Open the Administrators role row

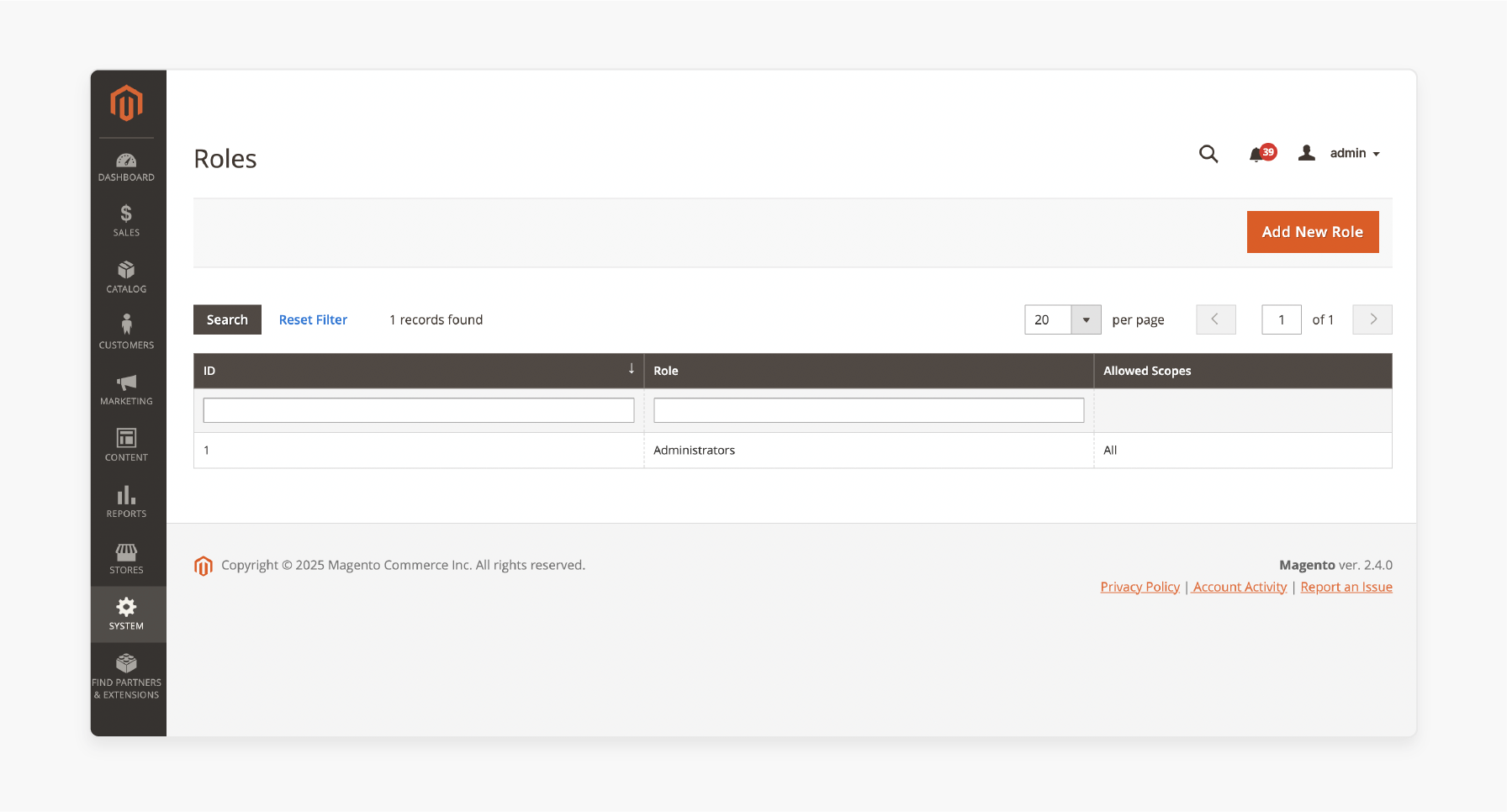pyautogui.click(x=793, y=451)
